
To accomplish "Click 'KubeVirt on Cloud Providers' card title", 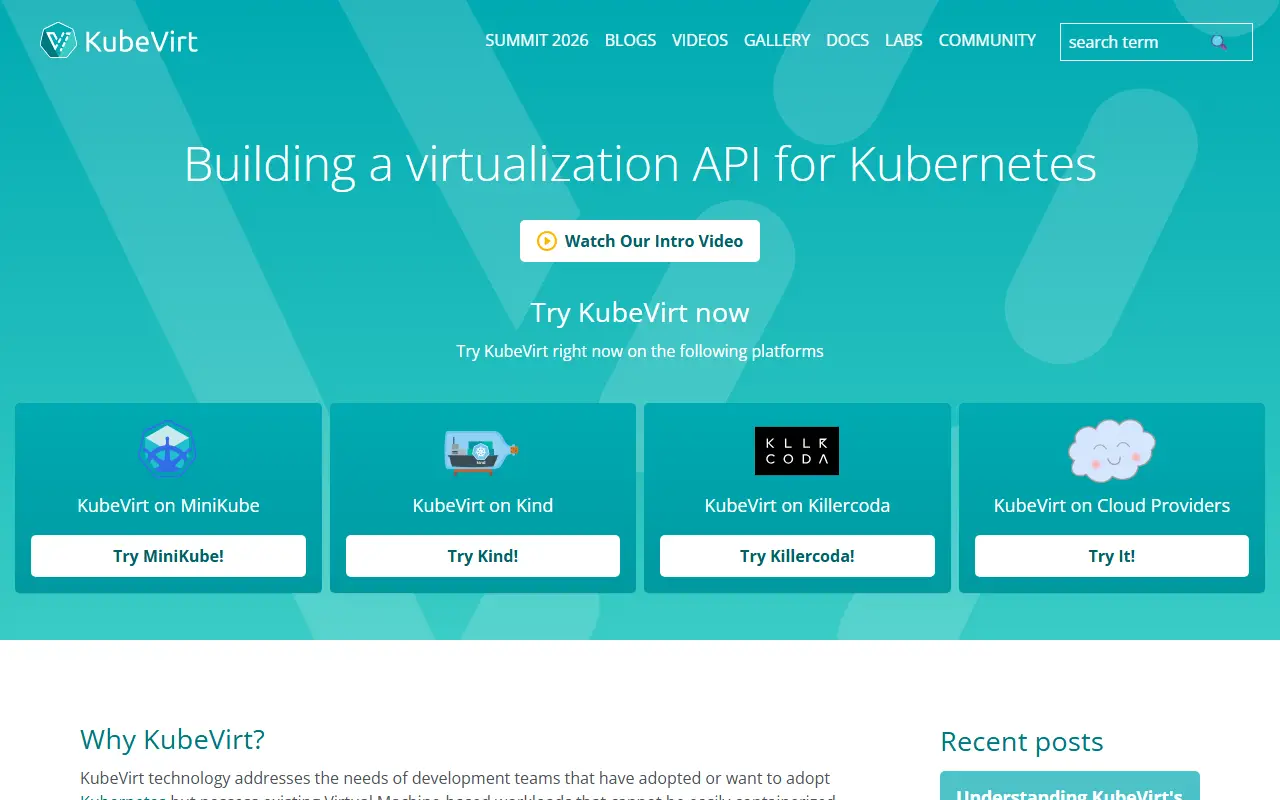I will (x=1112, y=505).
